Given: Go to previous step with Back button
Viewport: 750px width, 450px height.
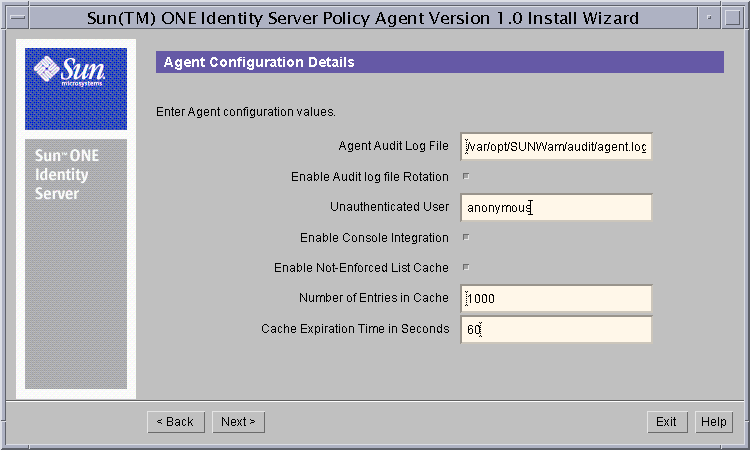Looking at the screenshot, I should click(x=176, y=422).
